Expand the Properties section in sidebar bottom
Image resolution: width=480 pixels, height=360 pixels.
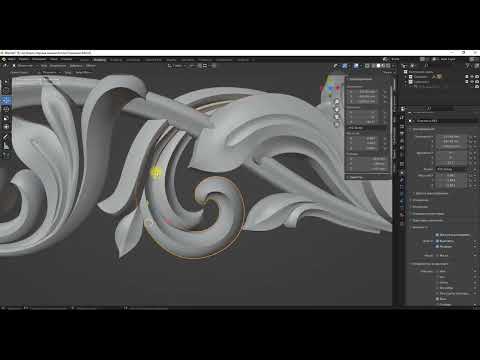(356, 177)
